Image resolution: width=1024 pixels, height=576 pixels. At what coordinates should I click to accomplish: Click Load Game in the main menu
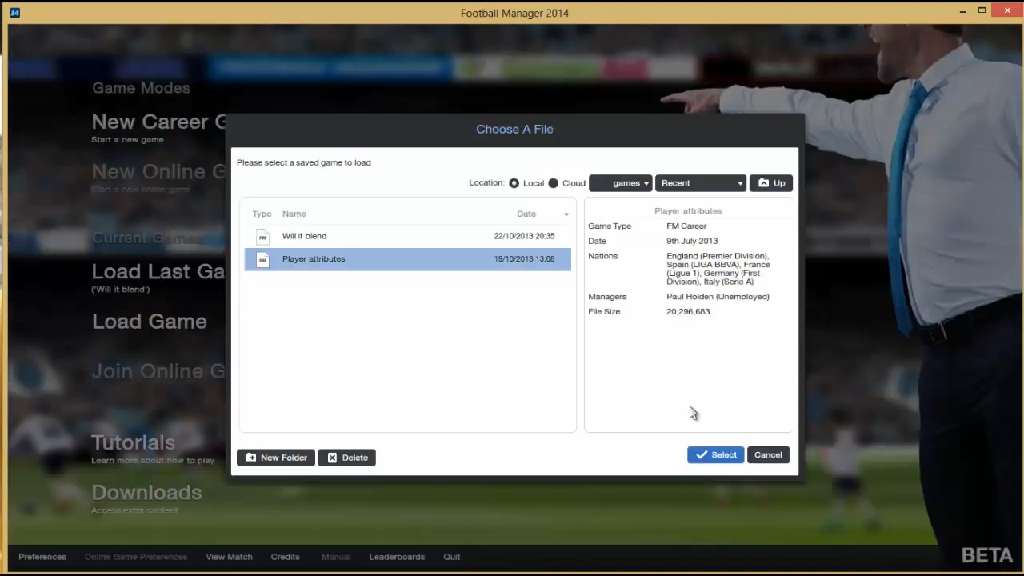click(150, 321)
